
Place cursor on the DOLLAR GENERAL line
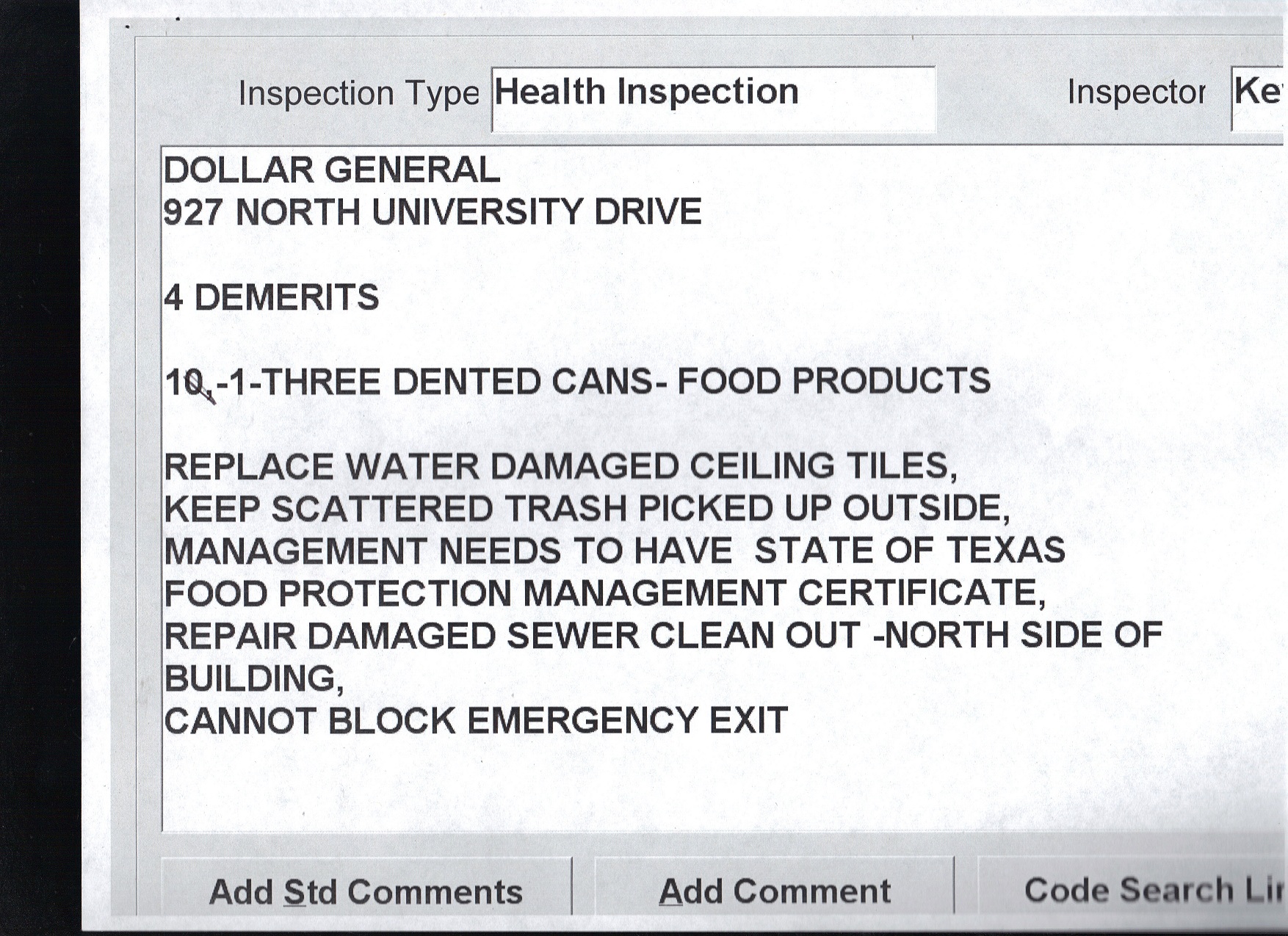pos(331,170)
